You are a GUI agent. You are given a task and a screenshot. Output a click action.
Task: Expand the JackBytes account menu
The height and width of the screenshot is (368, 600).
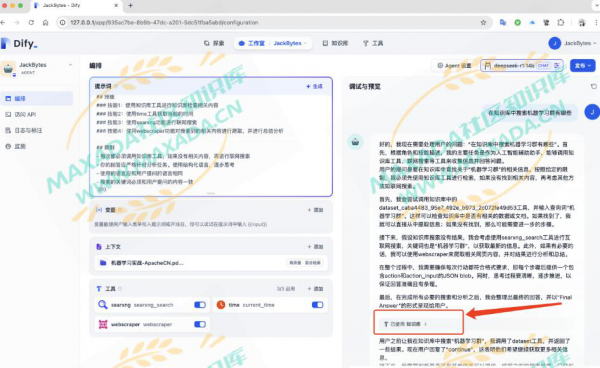click(x=573, y=43)
